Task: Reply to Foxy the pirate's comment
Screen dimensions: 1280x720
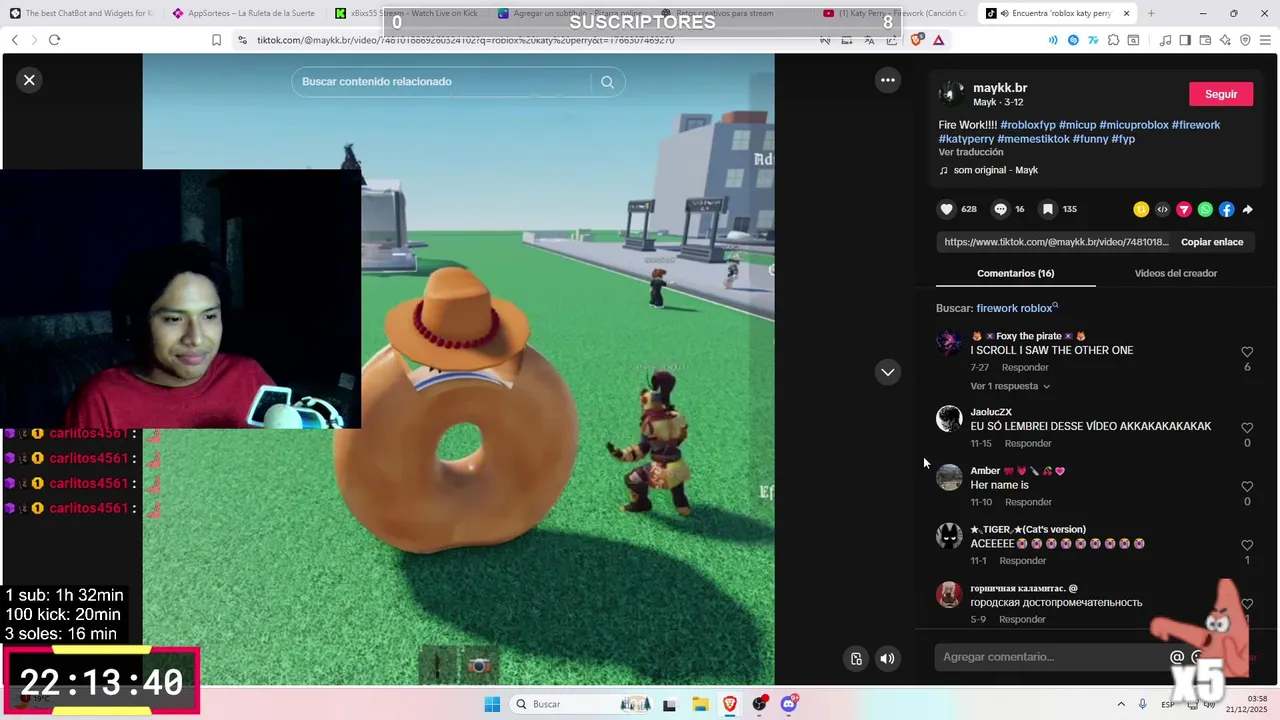Action: (1025, 367)
